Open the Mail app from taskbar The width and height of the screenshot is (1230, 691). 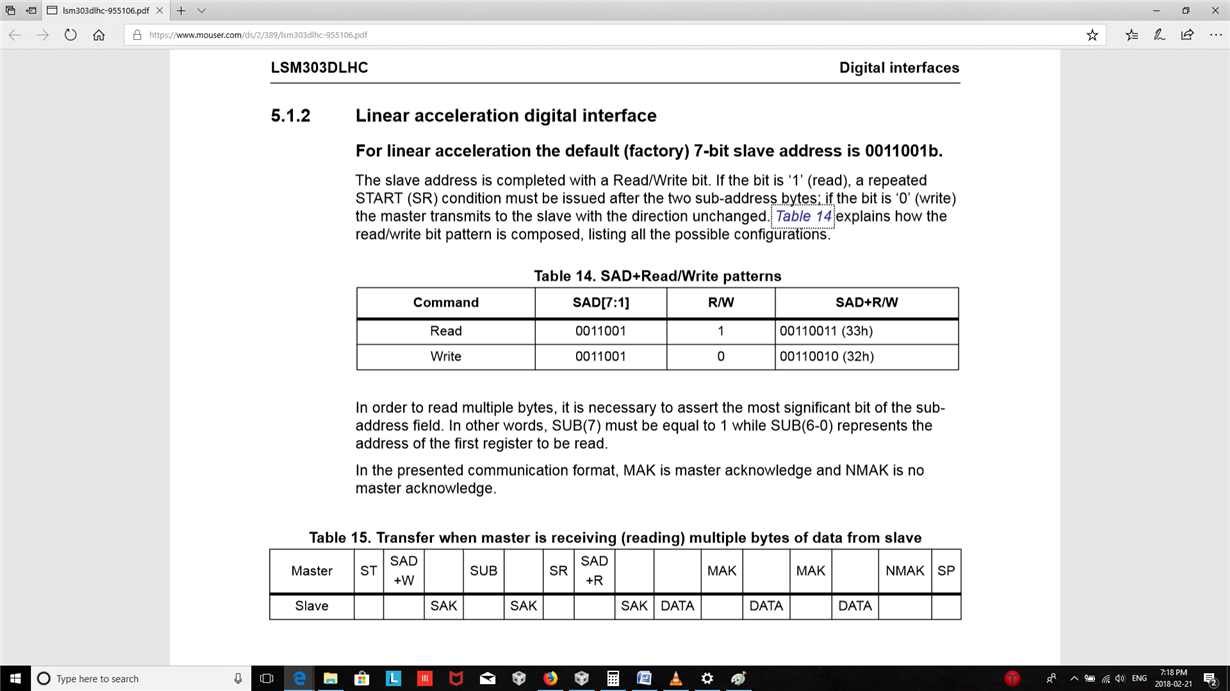[487, 678]
